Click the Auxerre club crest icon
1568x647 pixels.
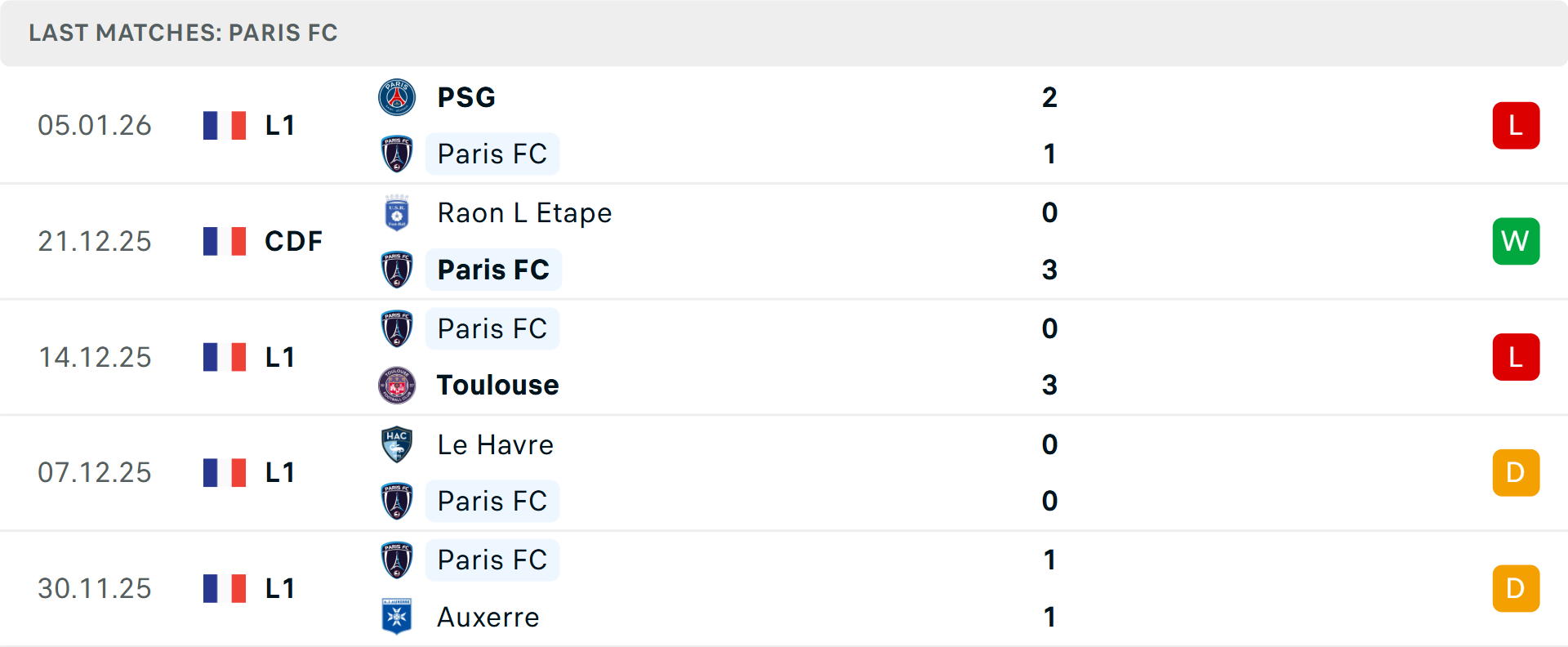click(x=397, y=617)
